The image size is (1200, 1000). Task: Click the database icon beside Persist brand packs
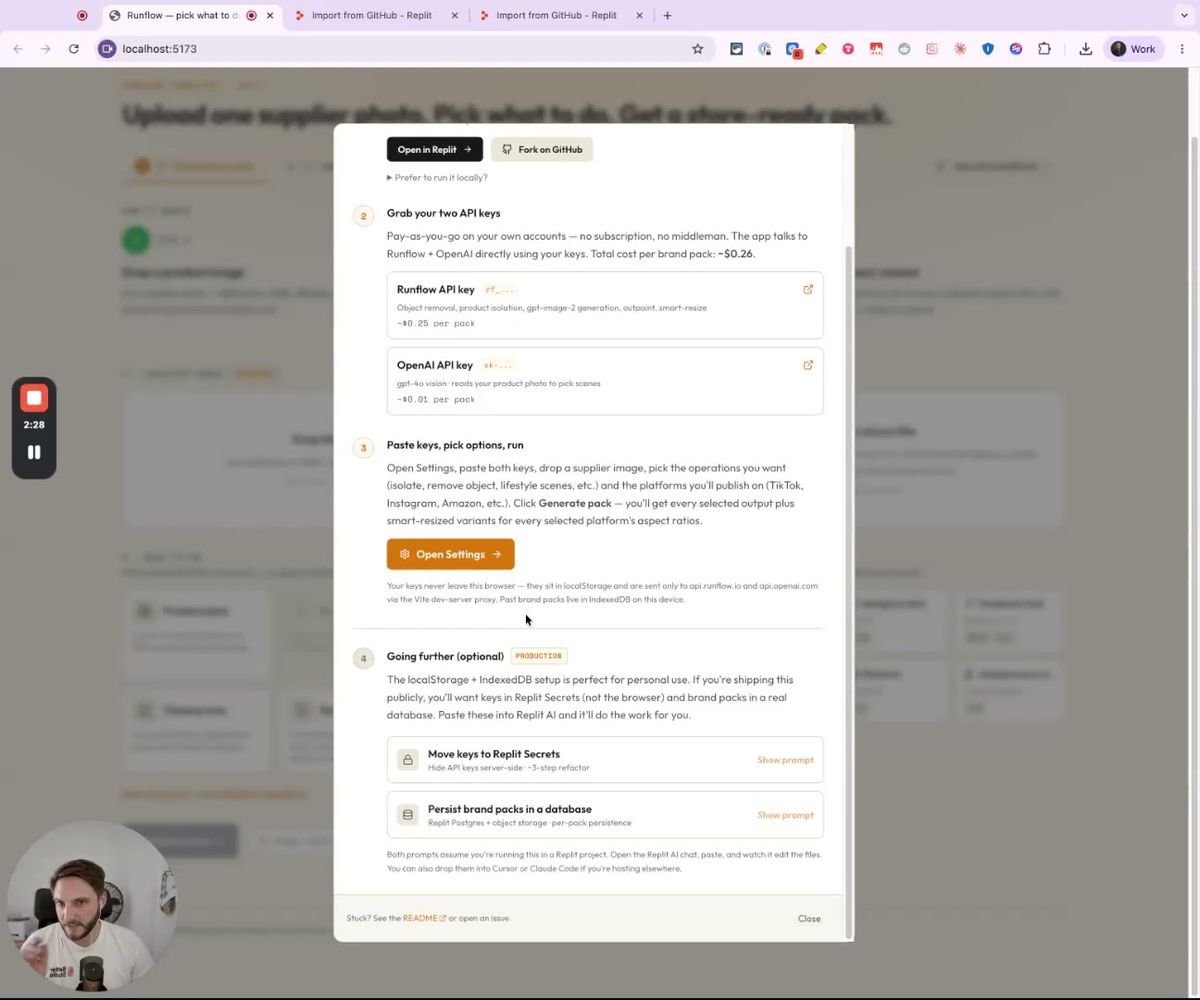(x=407, y=815)
